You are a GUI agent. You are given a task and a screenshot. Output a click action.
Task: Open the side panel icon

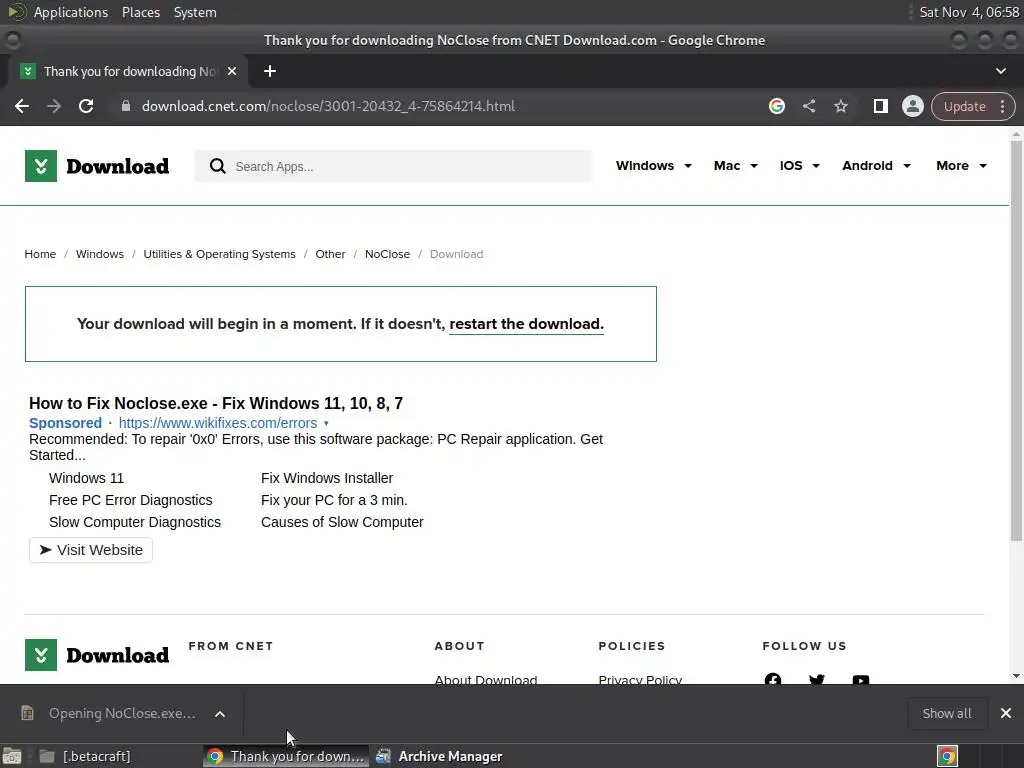[x=880, y=106]
